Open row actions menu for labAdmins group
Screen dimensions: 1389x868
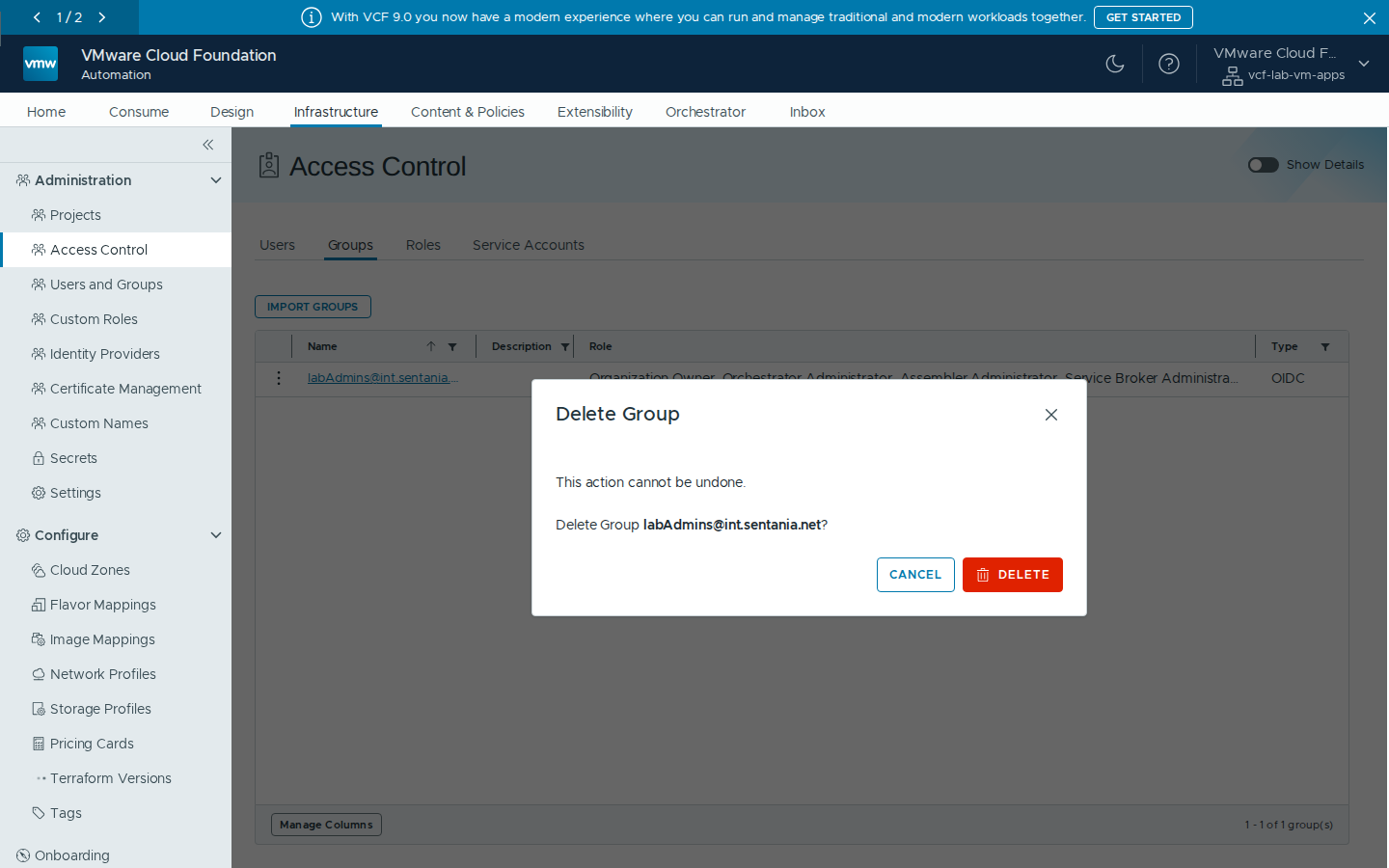(x=279, y=378)
